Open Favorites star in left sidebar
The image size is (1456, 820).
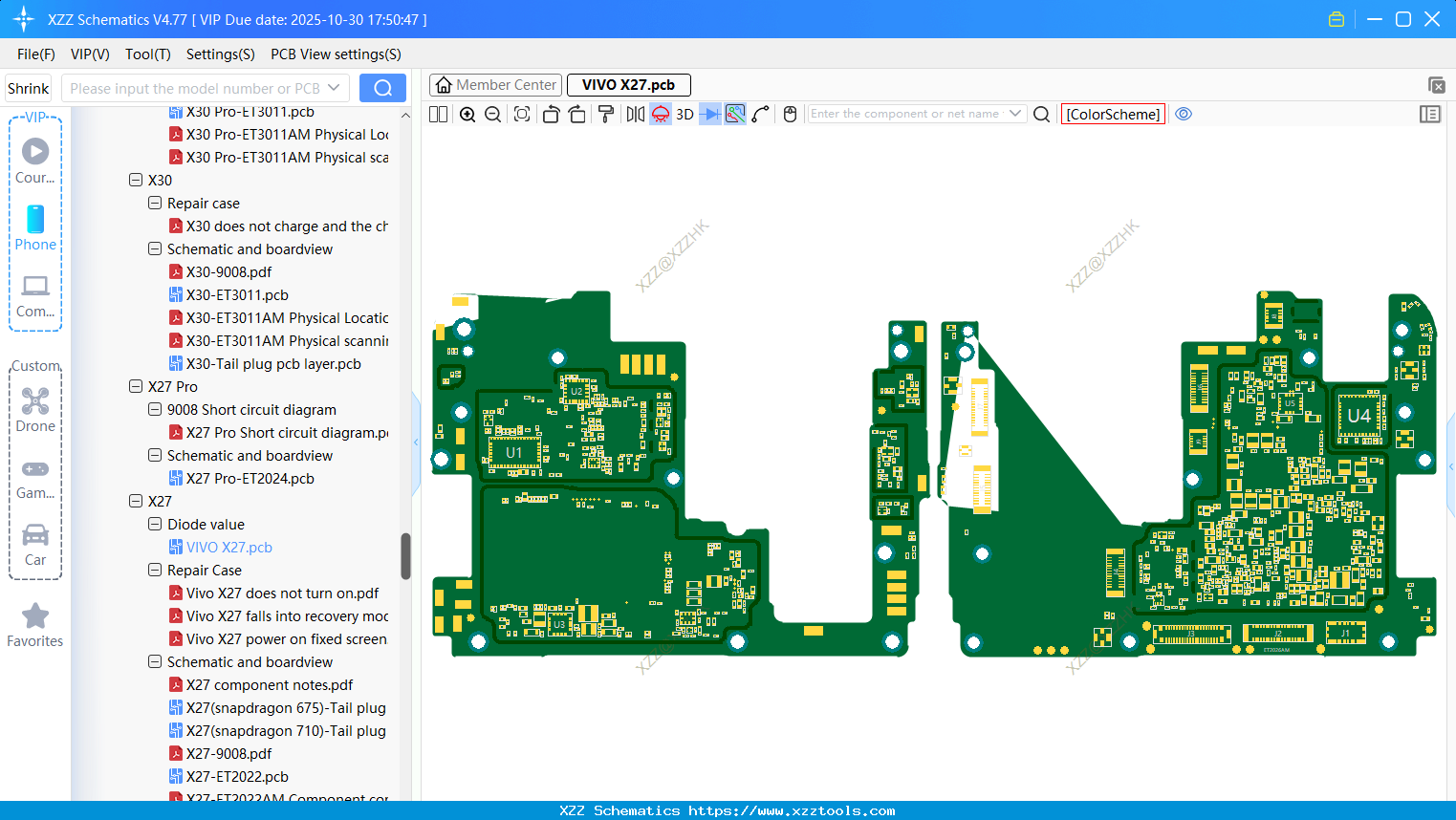tap(35, 625)
